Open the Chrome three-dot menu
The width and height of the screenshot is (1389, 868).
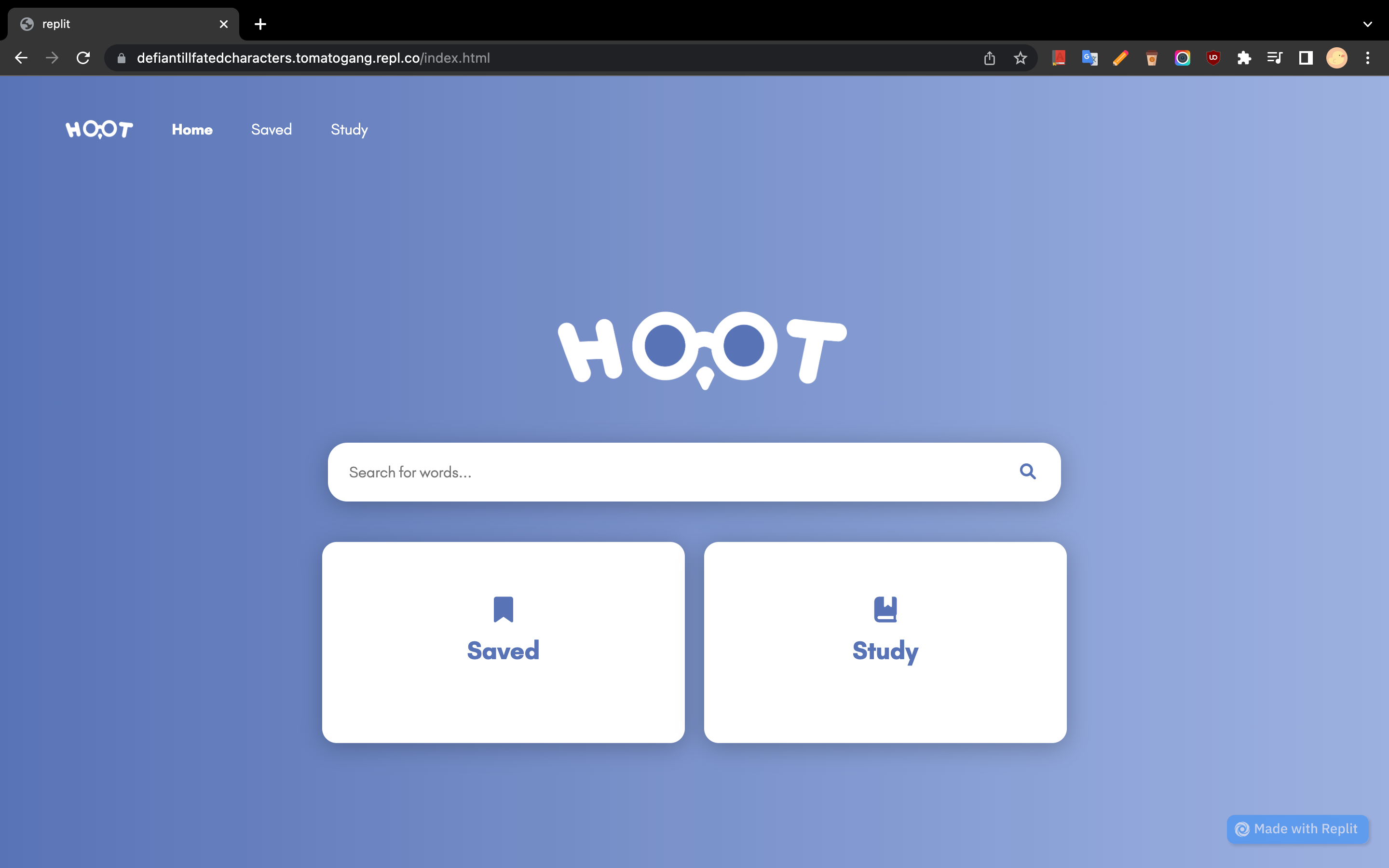pyautogui.click(x=1367, y=58)
